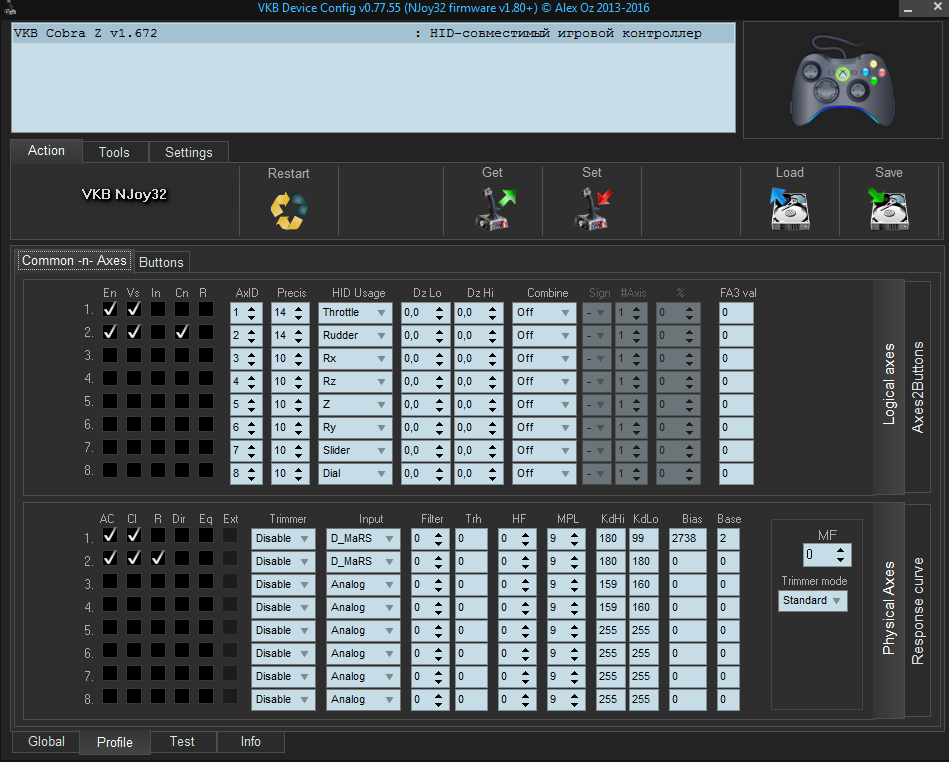This screenshot has width=949, height=762.
Task: Increase Filter value for physical axis 1
Action: point(438,534)
